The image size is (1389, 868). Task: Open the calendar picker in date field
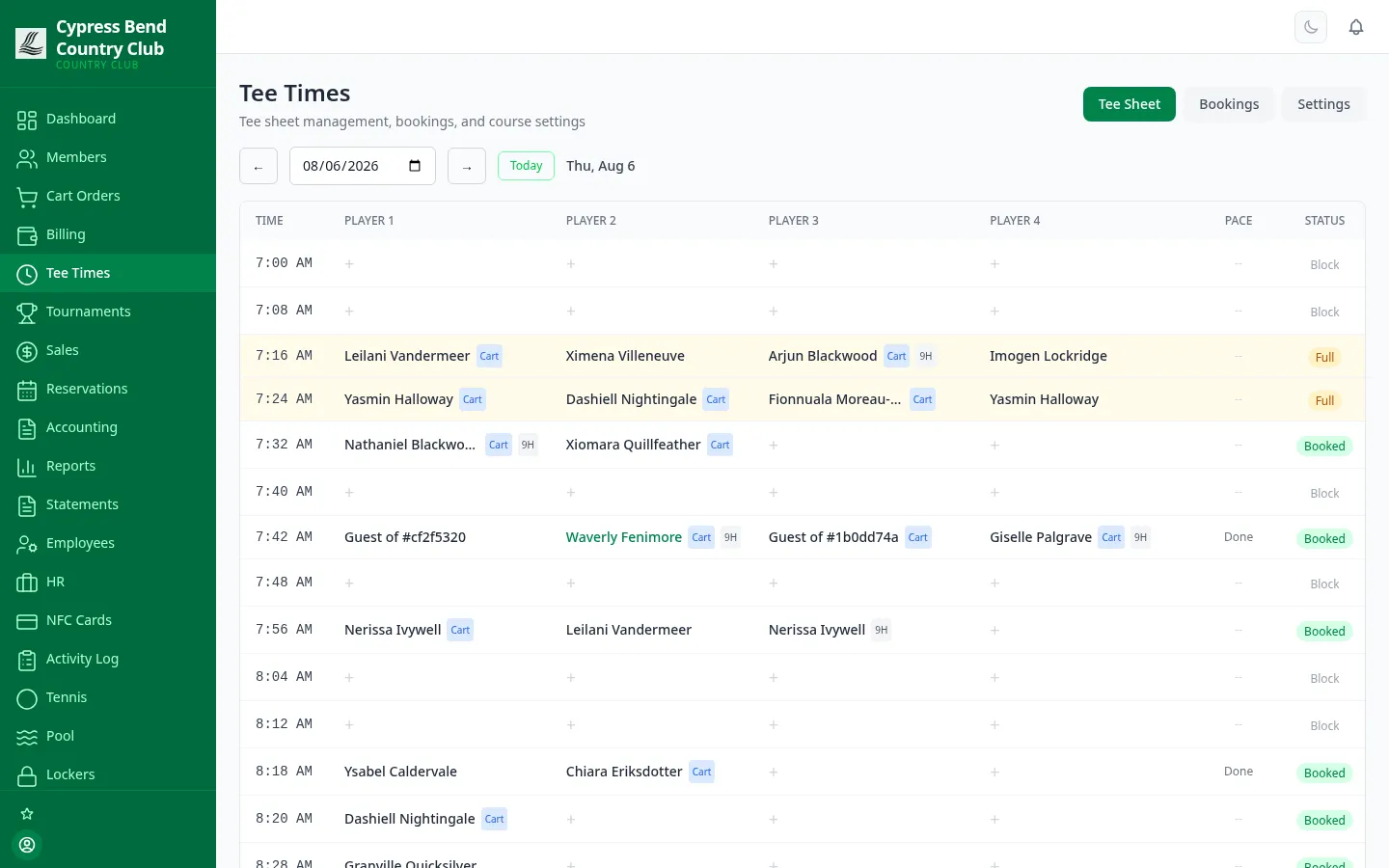415,166
